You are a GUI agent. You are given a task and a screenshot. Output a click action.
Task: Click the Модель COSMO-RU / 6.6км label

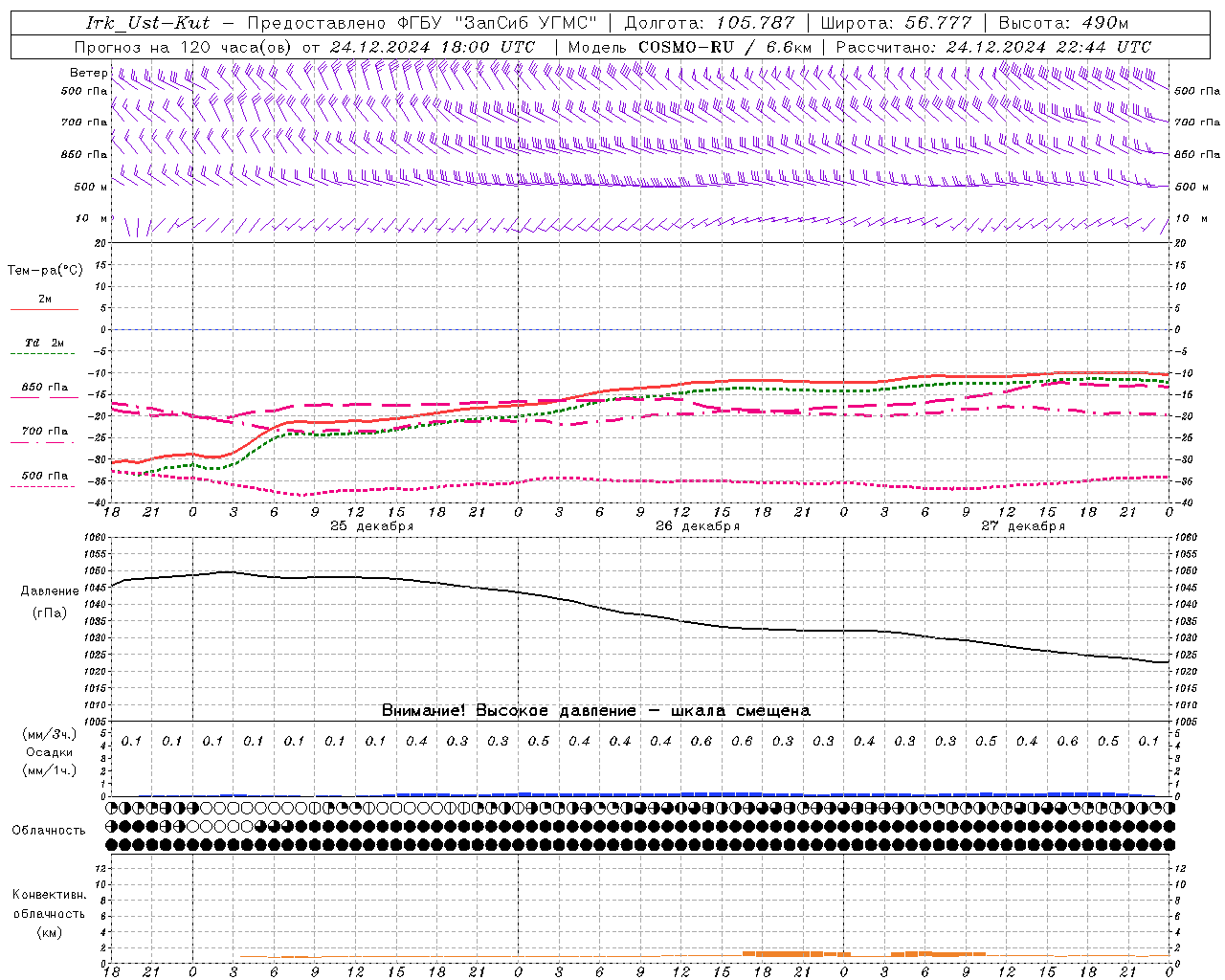tap(689, 47)
